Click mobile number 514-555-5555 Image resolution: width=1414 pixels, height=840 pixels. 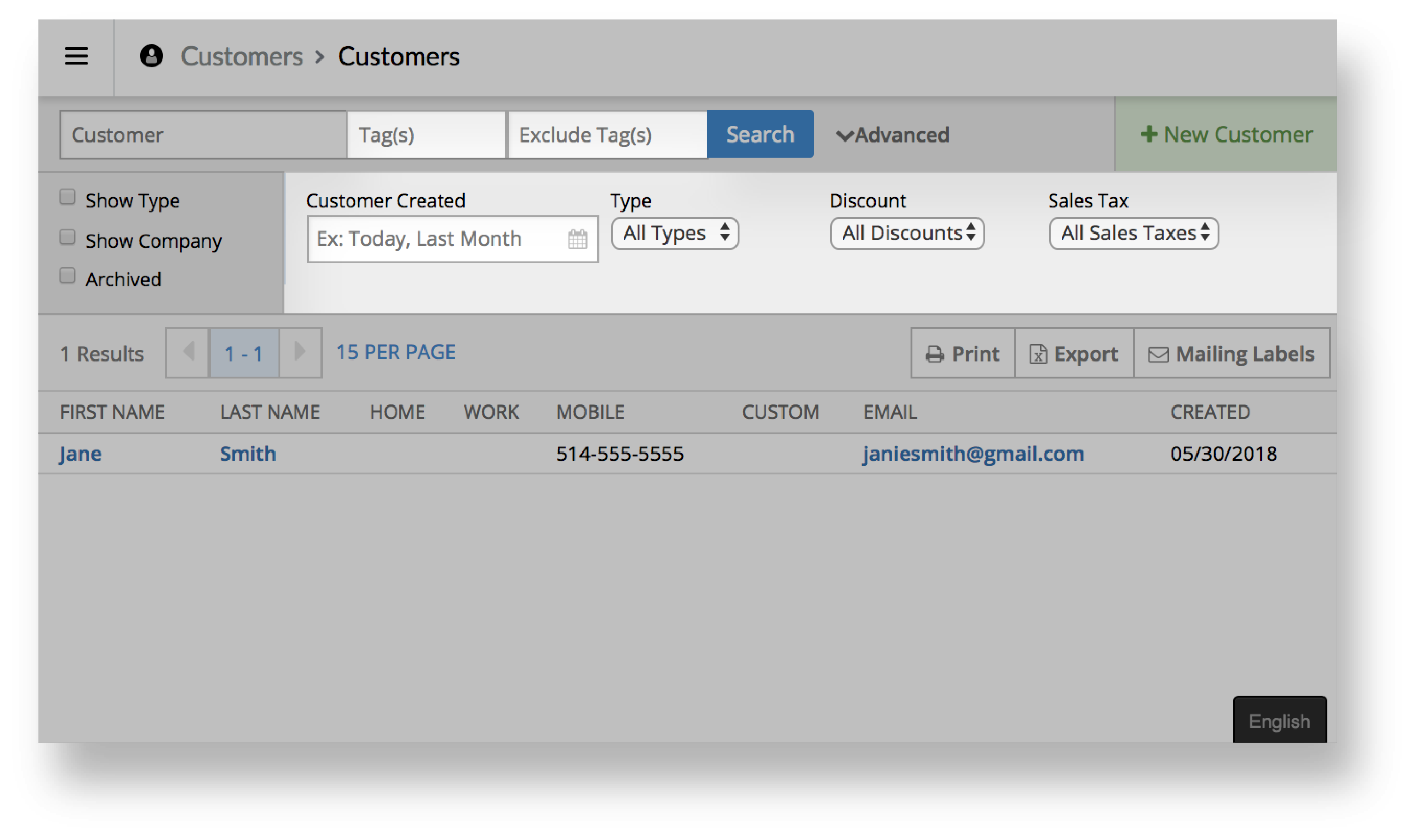(620, 454)
